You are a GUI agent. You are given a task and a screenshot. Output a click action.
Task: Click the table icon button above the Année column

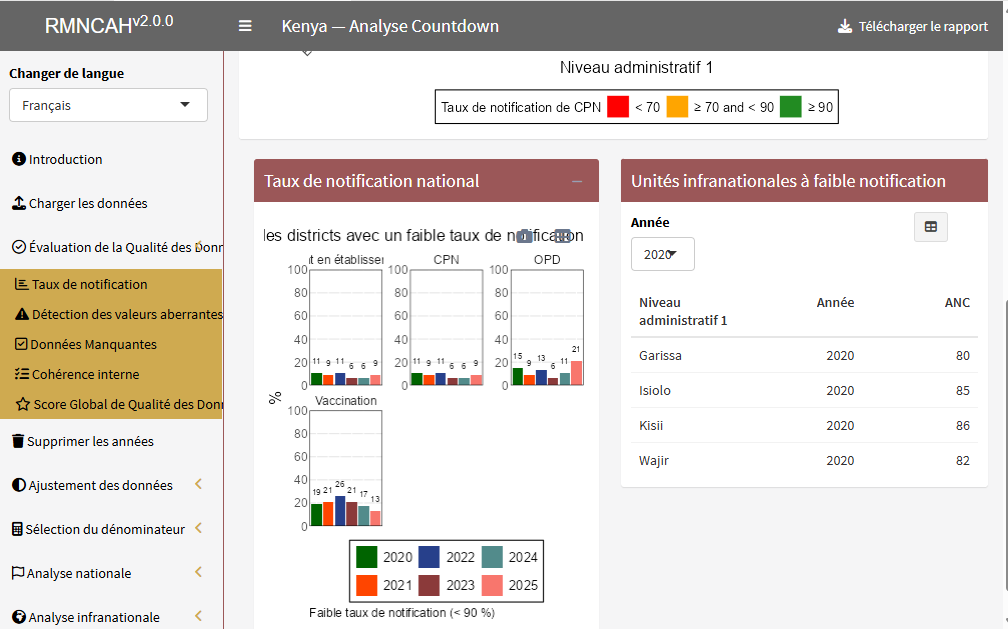pyautogui.click(x=930, y=226)
